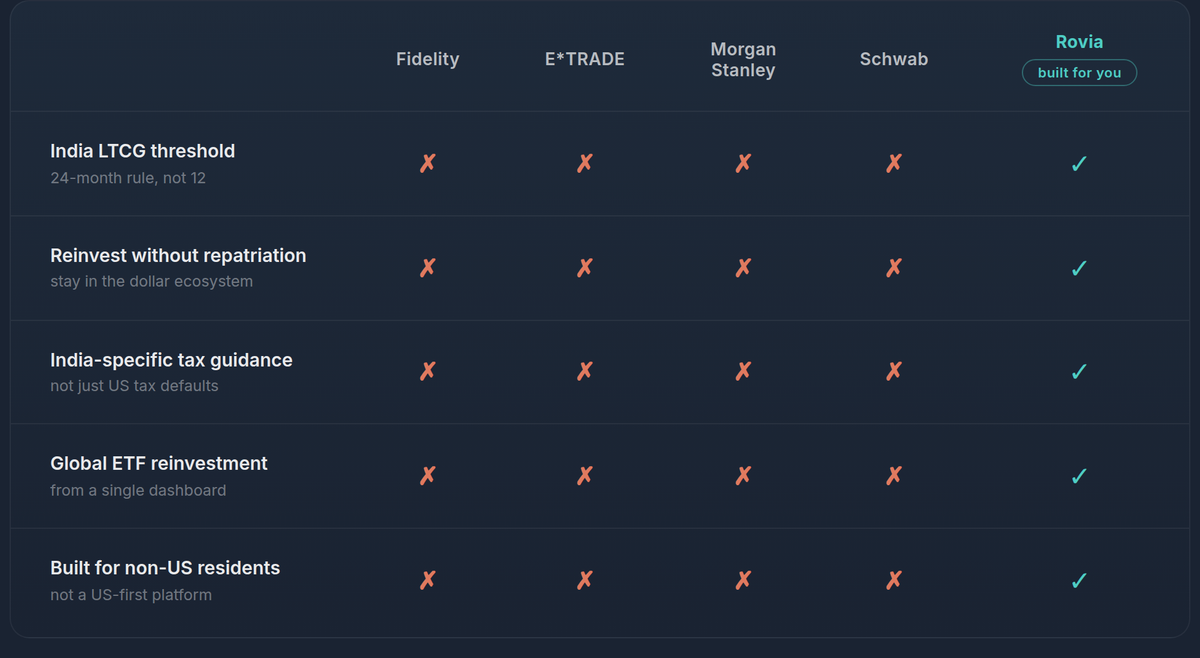Select the Morgan Stanley column header
The width and height of the screenshot is (1200, 658).
743,60
